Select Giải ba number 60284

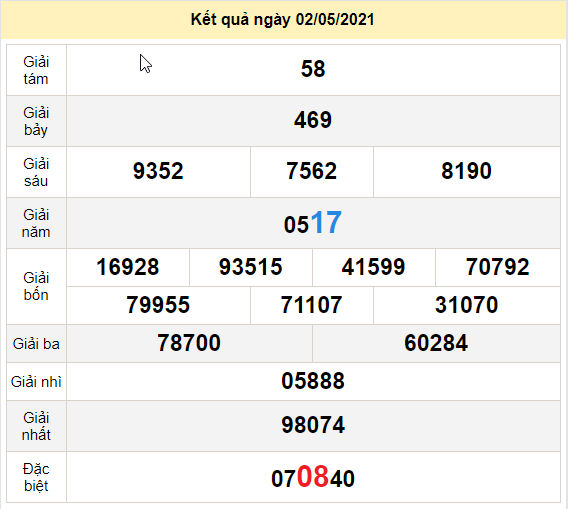coord(436,343)
